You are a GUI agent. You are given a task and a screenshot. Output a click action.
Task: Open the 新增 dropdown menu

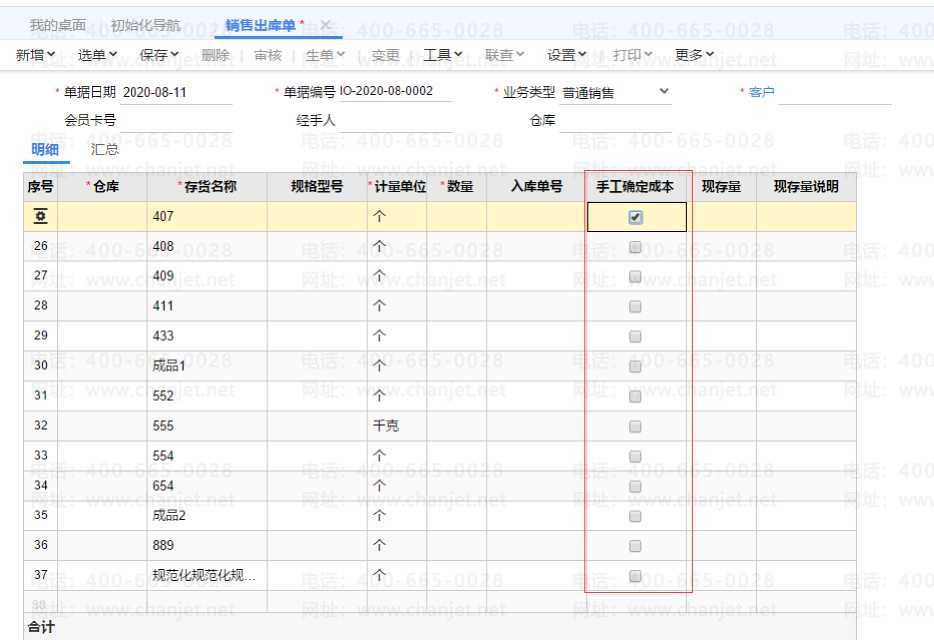pyautogui.click(x=35, y=55)
